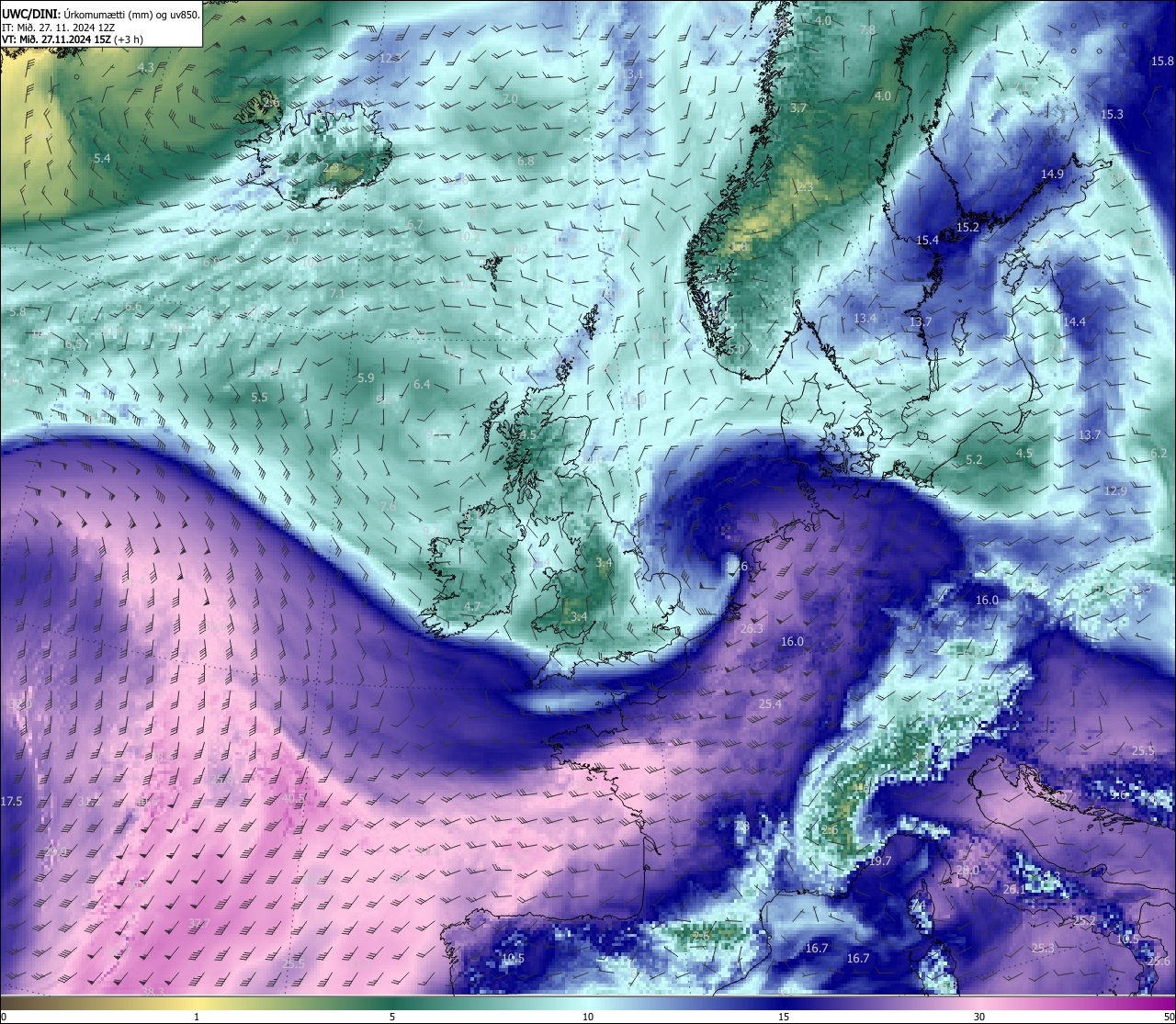This screenshot has width=1176, height=1024.
Task: Click the 4.7 value label
Action: pyautogui.click(x=471, y=607)
